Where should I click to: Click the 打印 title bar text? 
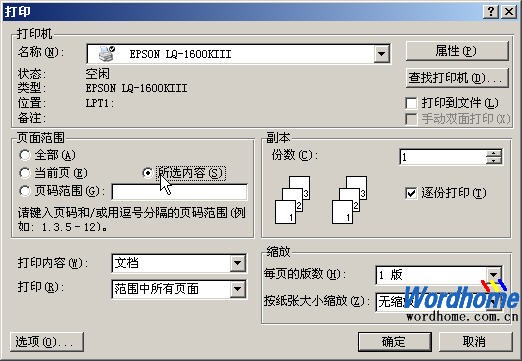(x=17, y=12)
